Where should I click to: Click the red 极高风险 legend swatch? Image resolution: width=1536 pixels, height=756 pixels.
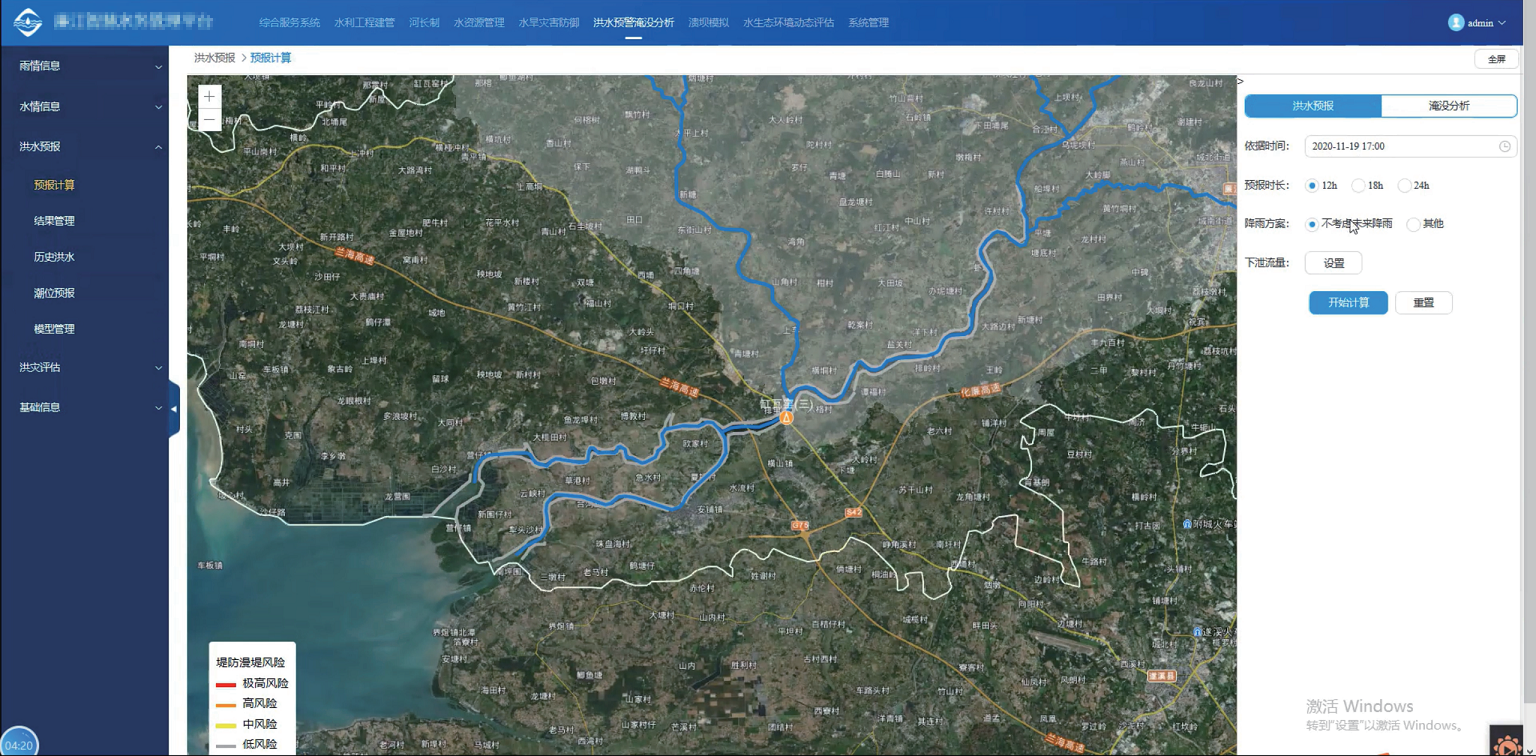pos(226,684)
